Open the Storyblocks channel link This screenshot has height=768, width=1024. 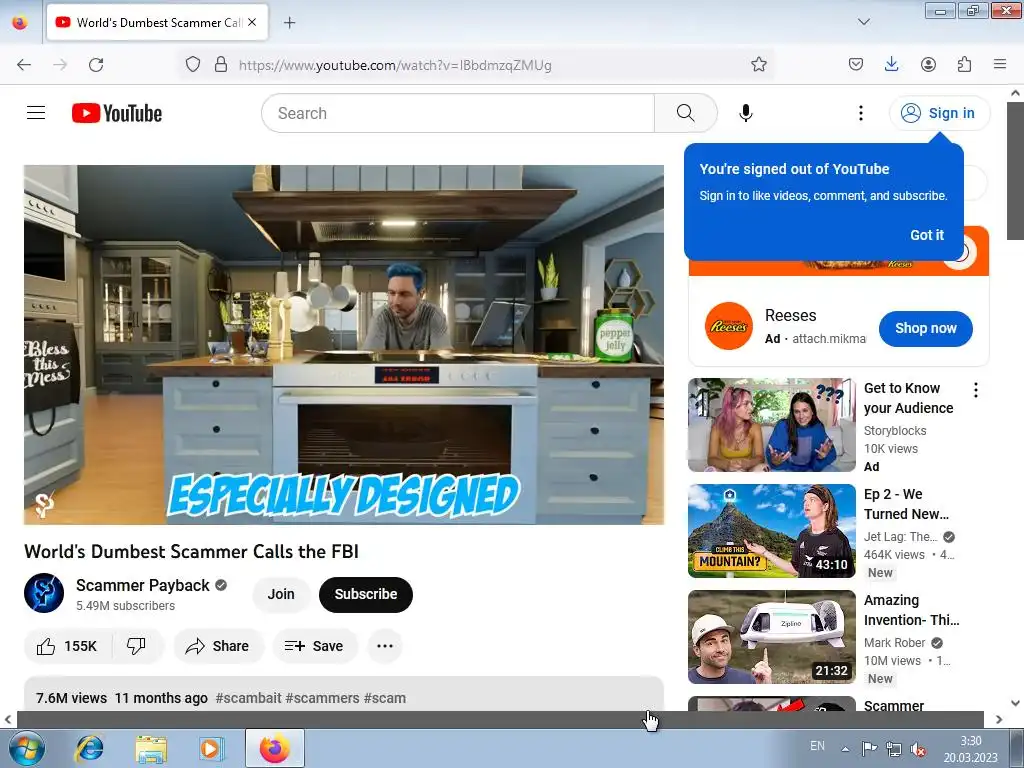click(x=895, y=430)
